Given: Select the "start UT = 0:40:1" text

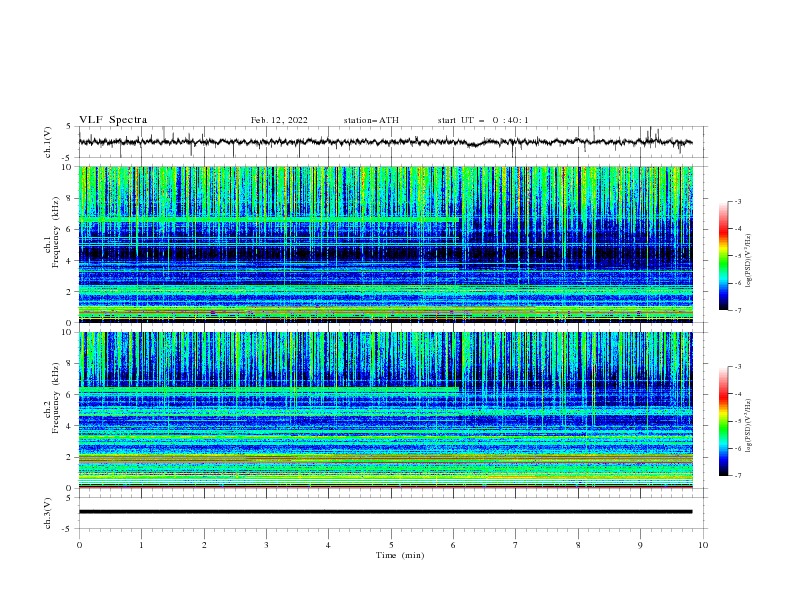Looking at the screenshot, I should point(483,120).
